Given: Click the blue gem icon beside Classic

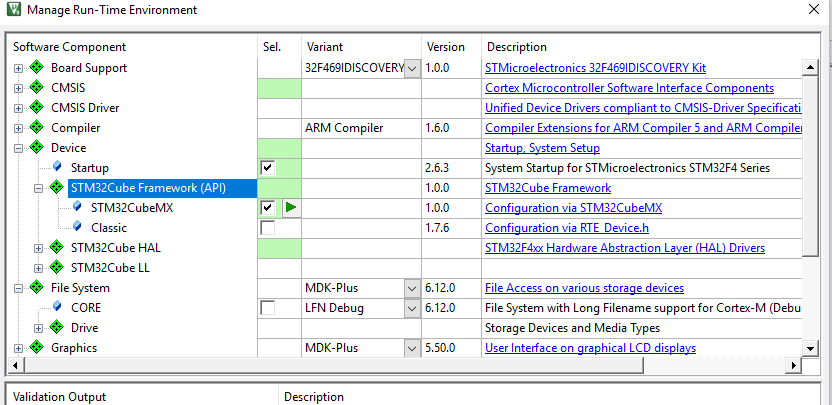Looking at the screenshot, I should pyautogui.click(x=77, y=227).
